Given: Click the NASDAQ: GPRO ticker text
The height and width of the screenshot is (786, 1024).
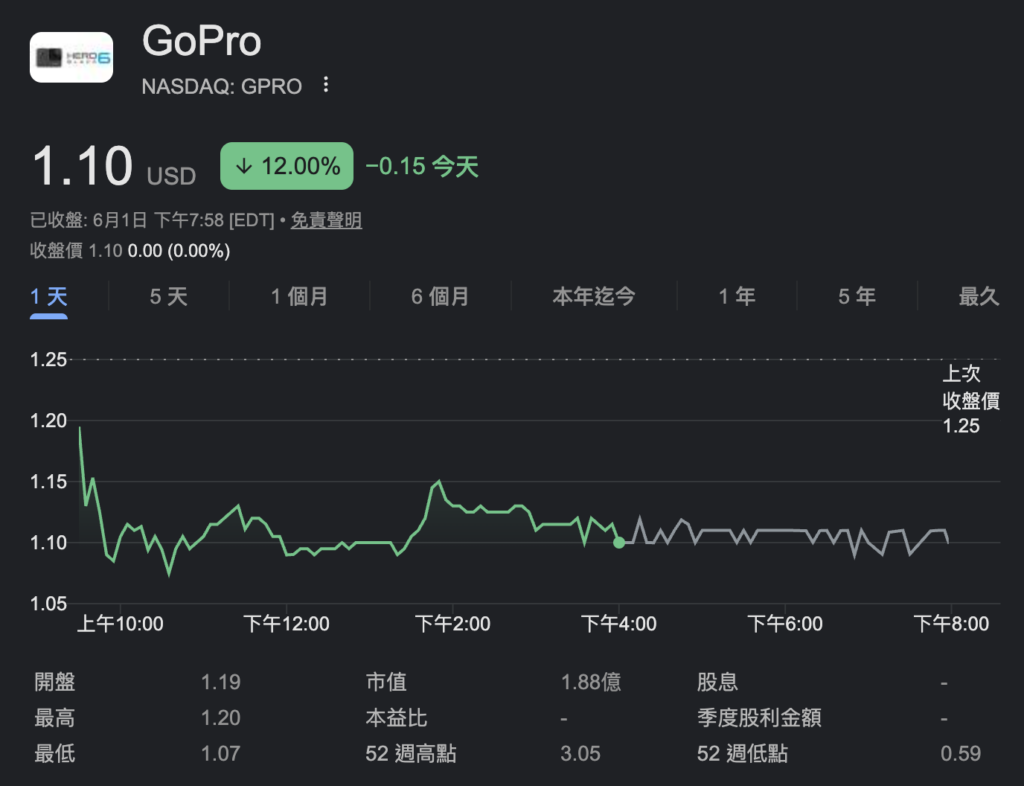Looking at the screenshot, I should click(222, 86).
